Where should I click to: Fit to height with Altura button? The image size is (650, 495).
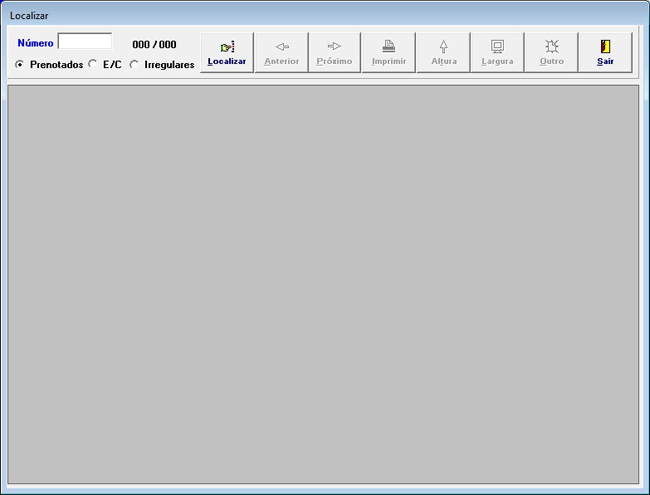click(x=444, y=53)
